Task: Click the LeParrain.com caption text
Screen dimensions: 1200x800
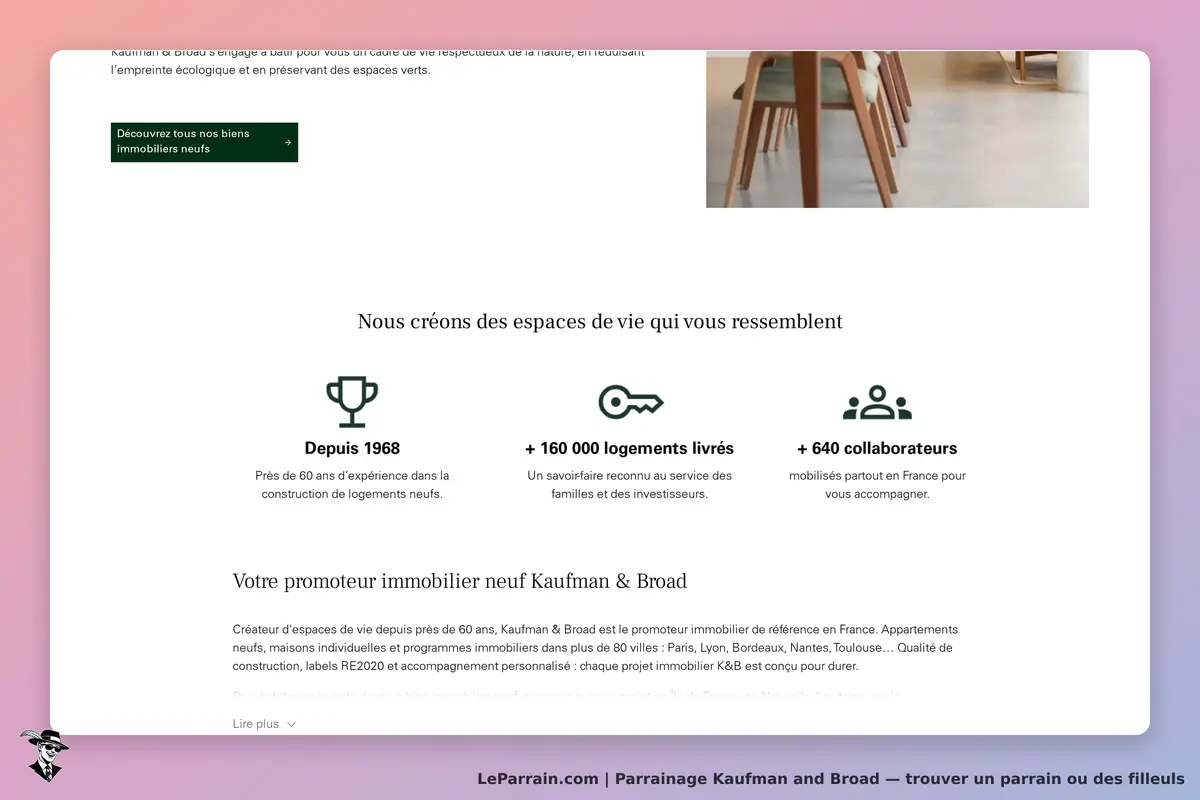Action: point(830,779)
